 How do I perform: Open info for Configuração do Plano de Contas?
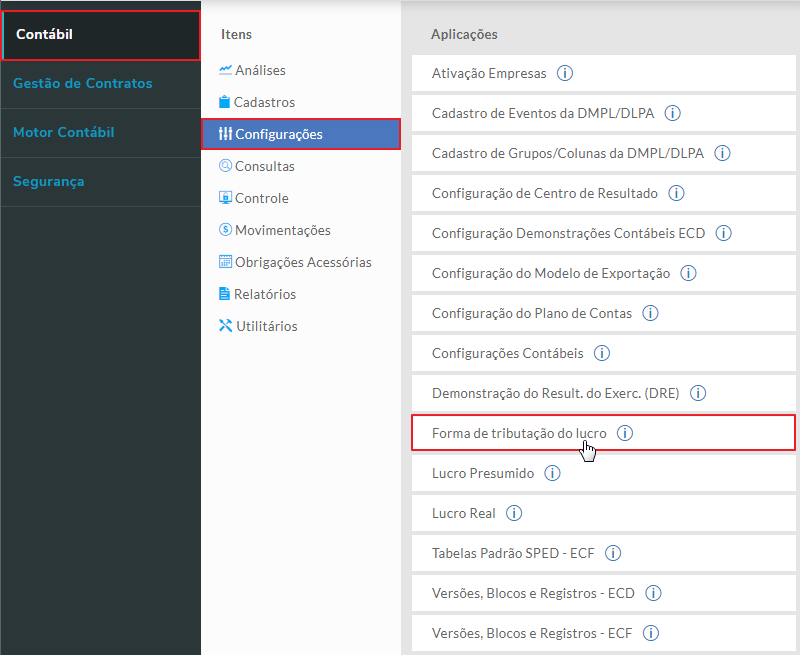[650, 313]
